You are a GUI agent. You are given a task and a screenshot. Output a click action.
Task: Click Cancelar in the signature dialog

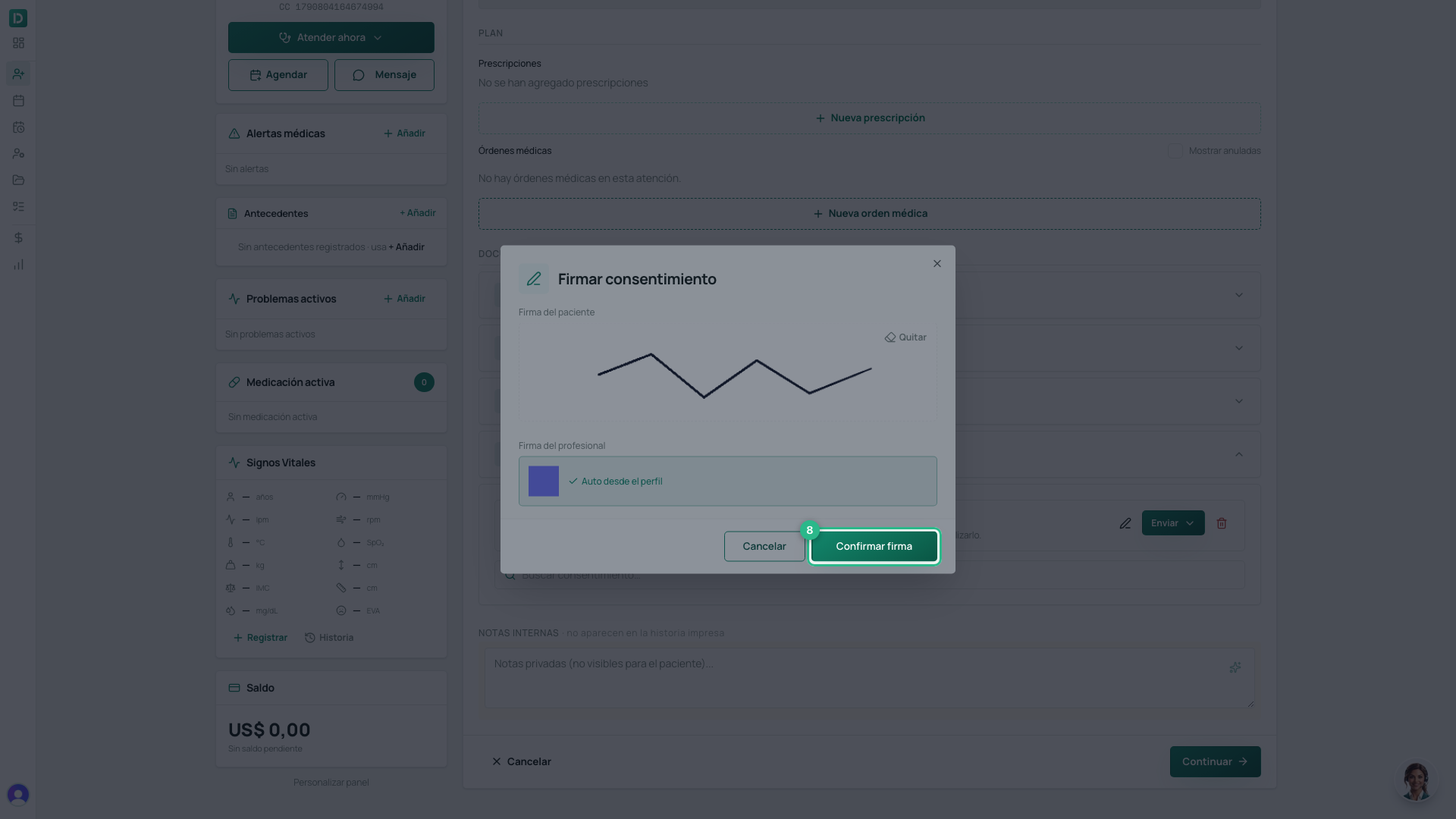764,546
